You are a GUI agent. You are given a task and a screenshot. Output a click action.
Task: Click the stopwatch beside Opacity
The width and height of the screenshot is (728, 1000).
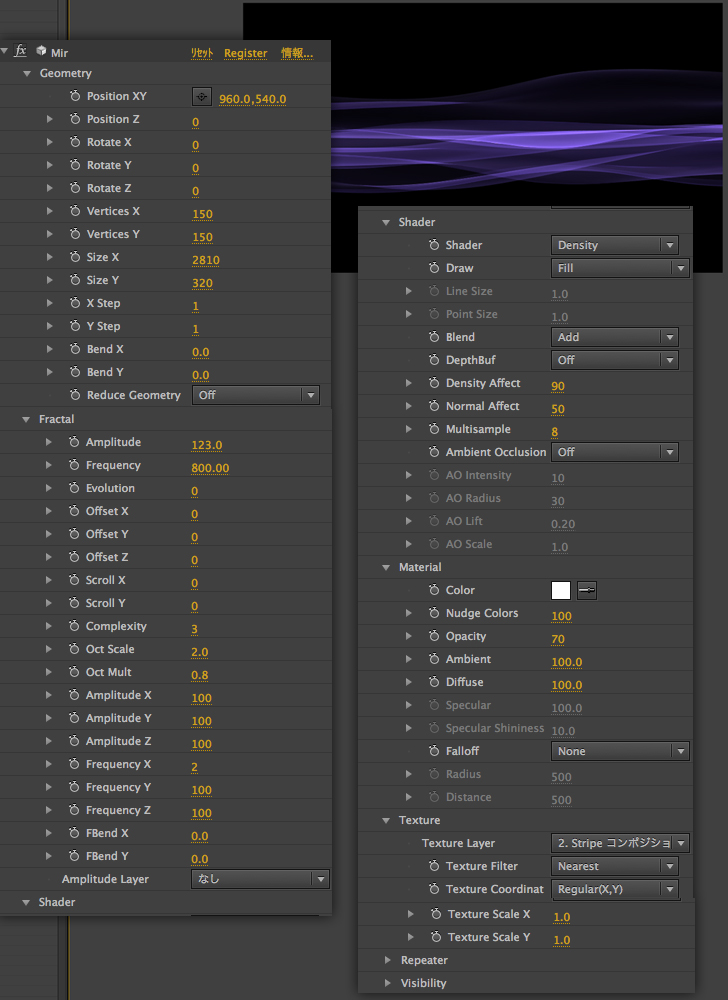434,636
